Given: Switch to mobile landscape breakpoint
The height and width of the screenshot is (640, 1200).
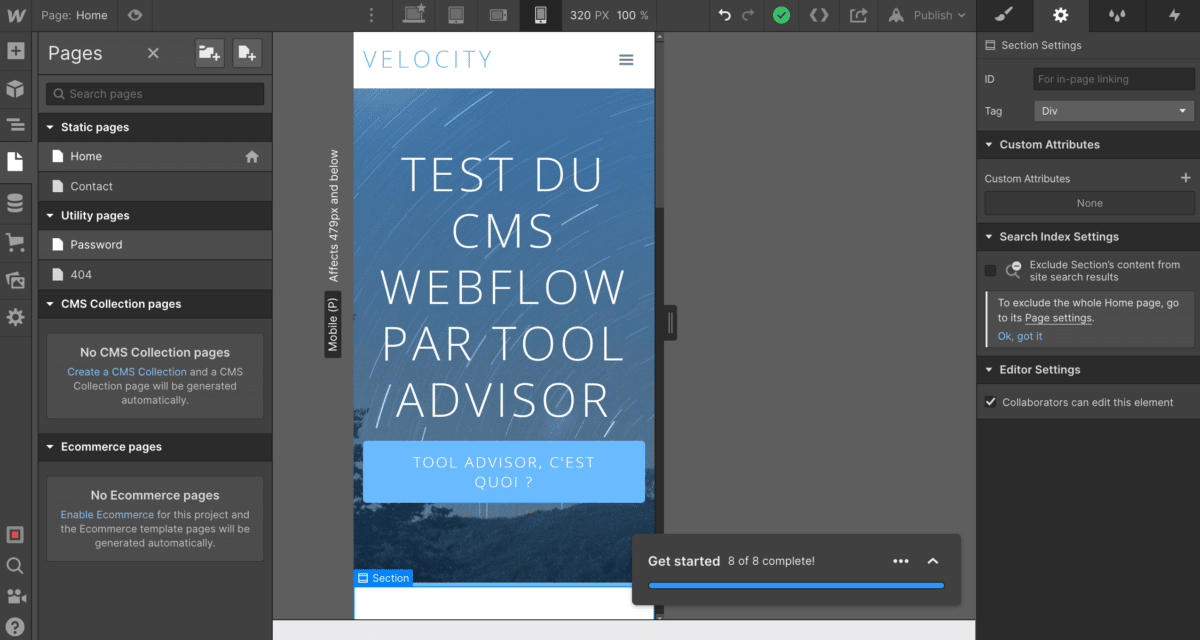Looking at the screenshot, I should pyautogui.click(x=498, y=15).
